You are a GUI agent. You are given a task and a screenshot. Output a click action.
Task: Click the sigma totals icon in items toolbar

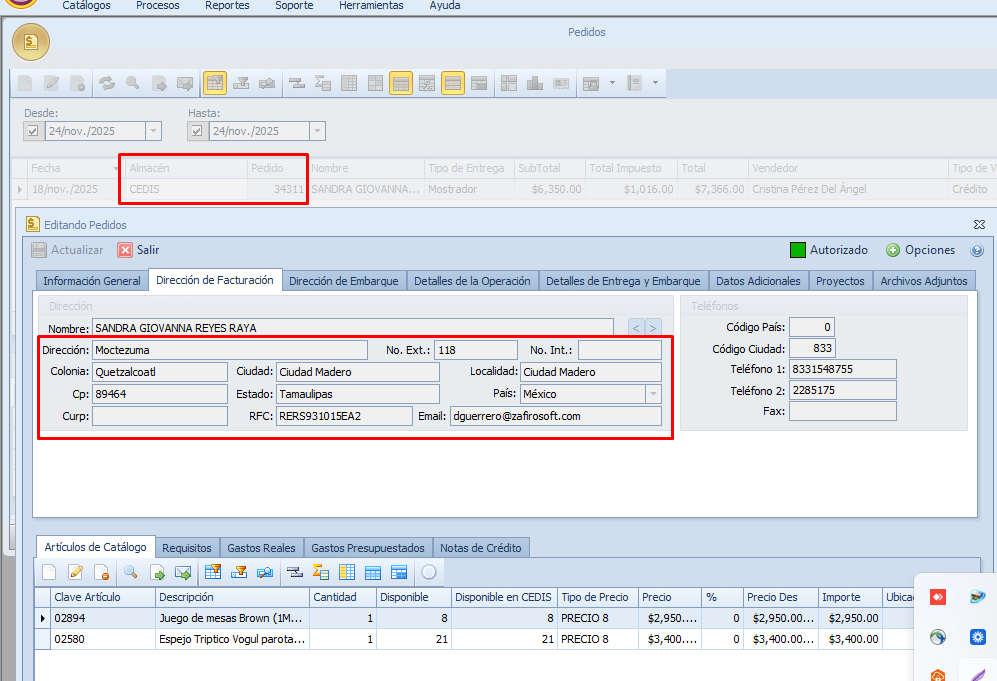pyautogui.click(x=321, y=573)
